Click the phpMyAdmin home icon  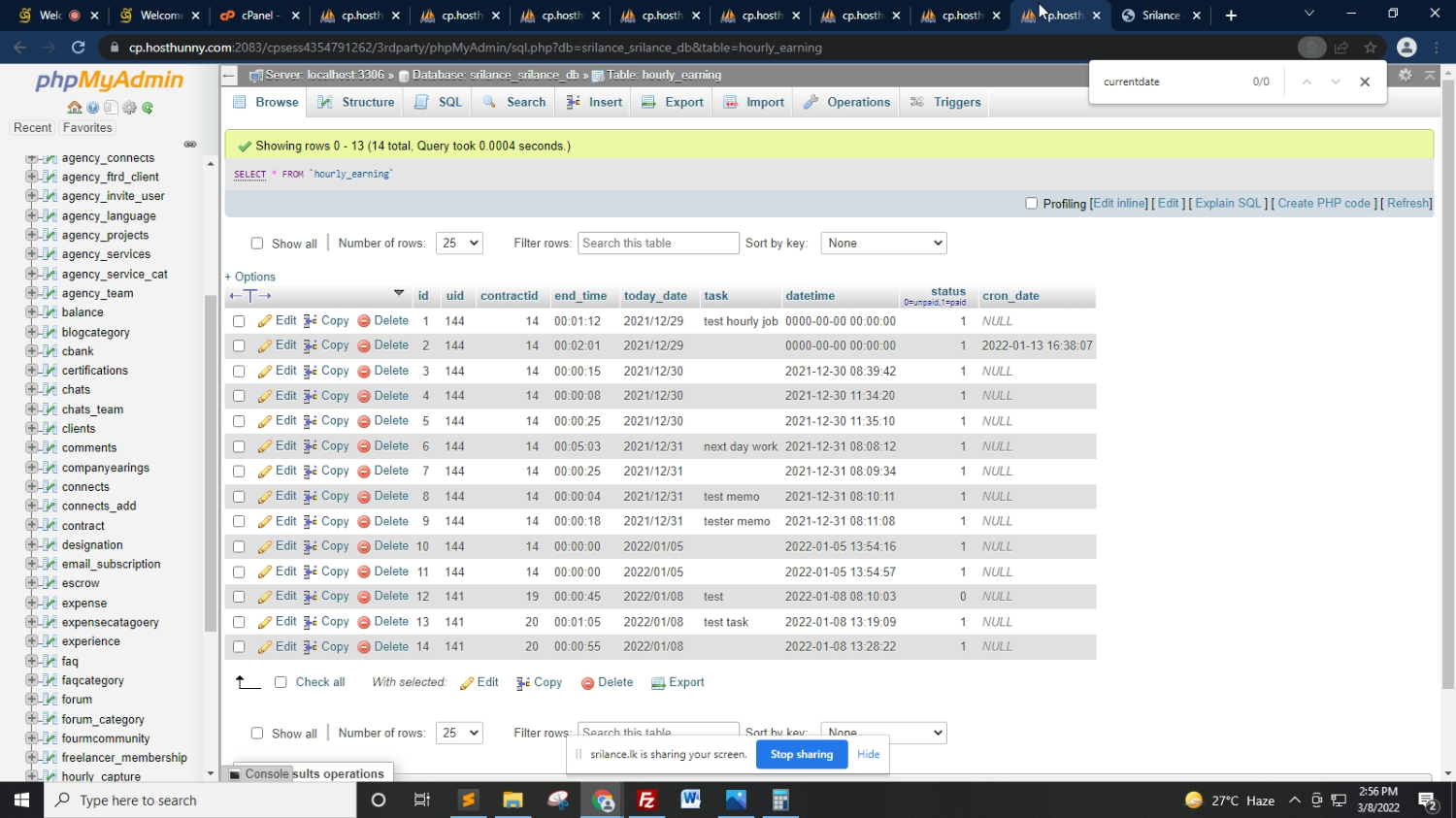pyautogui.click(x=74, y=108)
